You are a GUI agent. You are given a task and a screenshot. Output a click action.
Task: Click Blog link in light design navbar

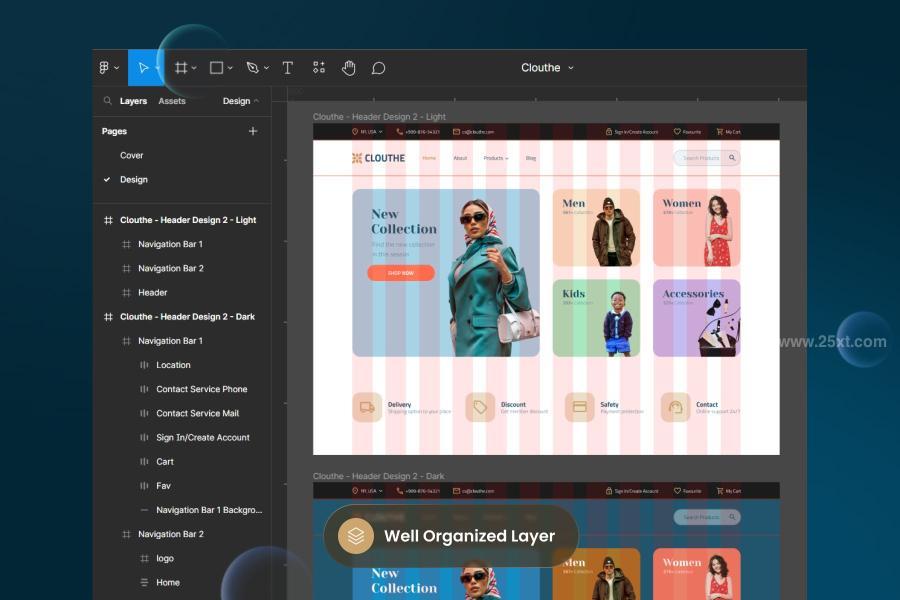click(x=531, y=158)
